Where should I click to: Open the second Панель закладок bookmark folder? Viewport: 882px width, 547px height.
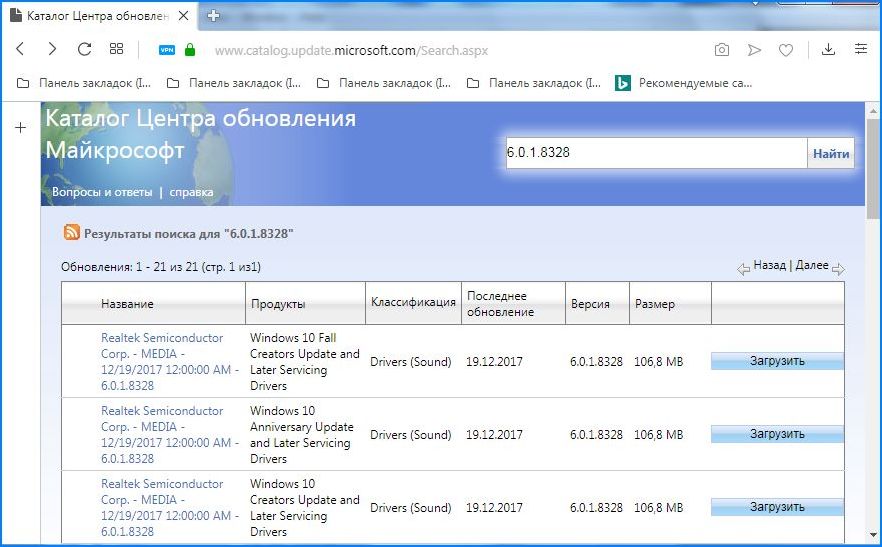233,83
